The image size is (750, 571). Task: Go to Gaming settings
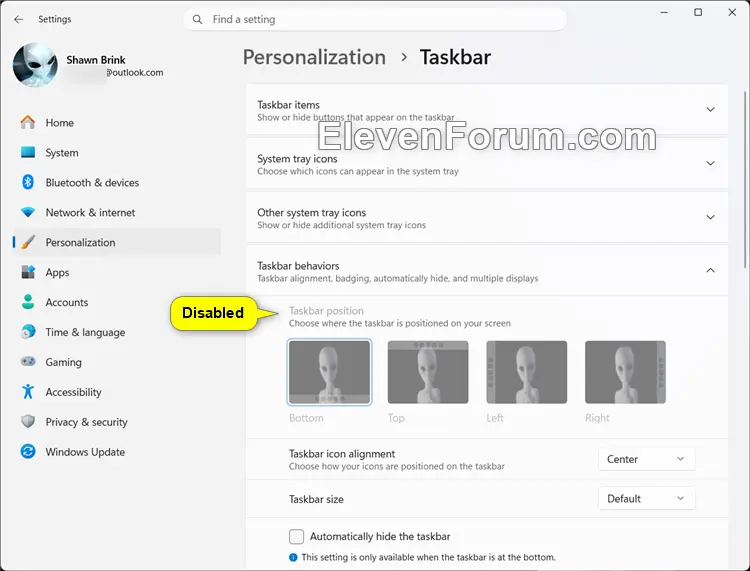click(117, 362)
